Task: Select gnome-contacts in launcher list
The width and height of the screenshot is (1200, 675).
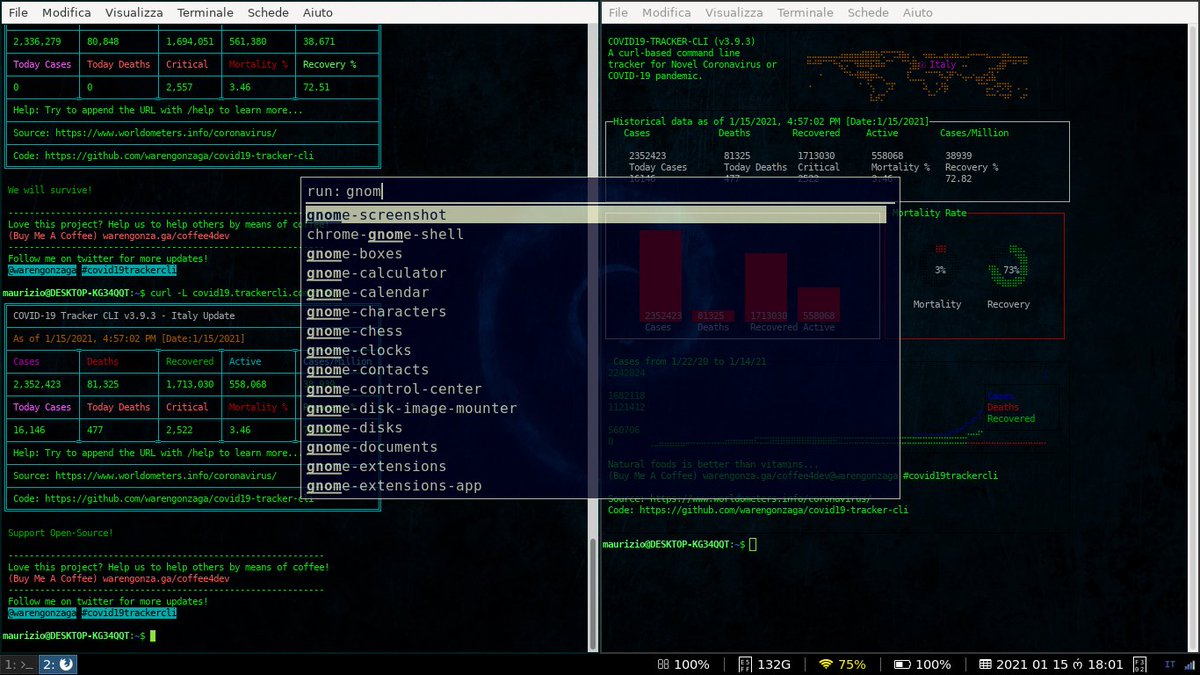Action: pos(595,370)
